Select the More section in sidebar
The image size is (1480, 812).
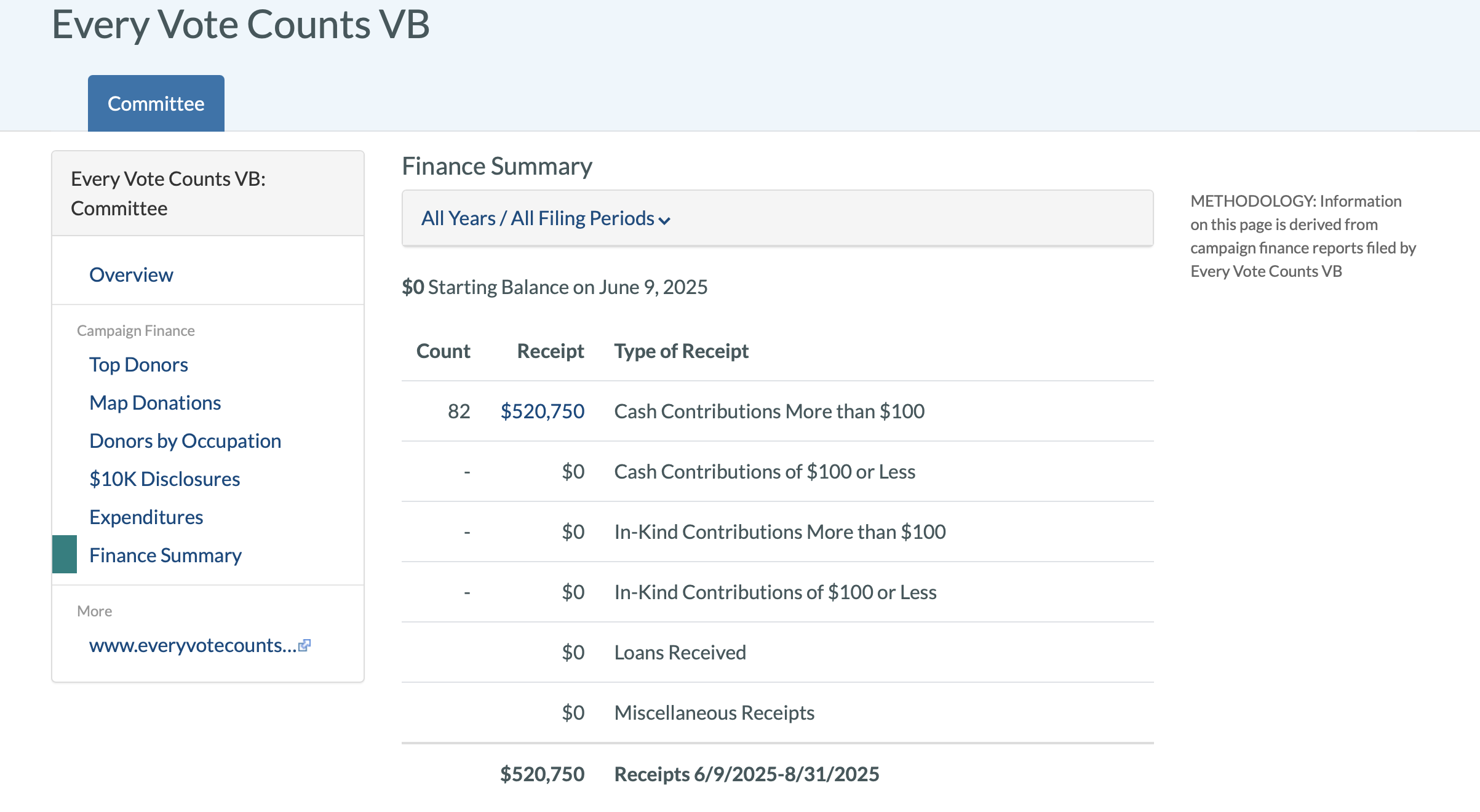point(94,611)
